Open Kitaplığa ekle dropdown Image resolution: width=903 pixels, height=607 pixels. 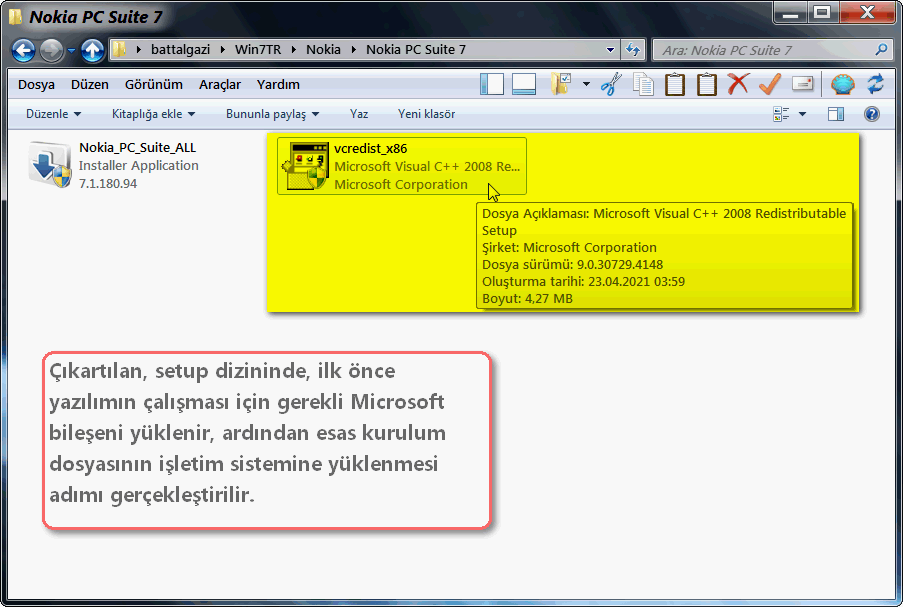tap(153, 114)
